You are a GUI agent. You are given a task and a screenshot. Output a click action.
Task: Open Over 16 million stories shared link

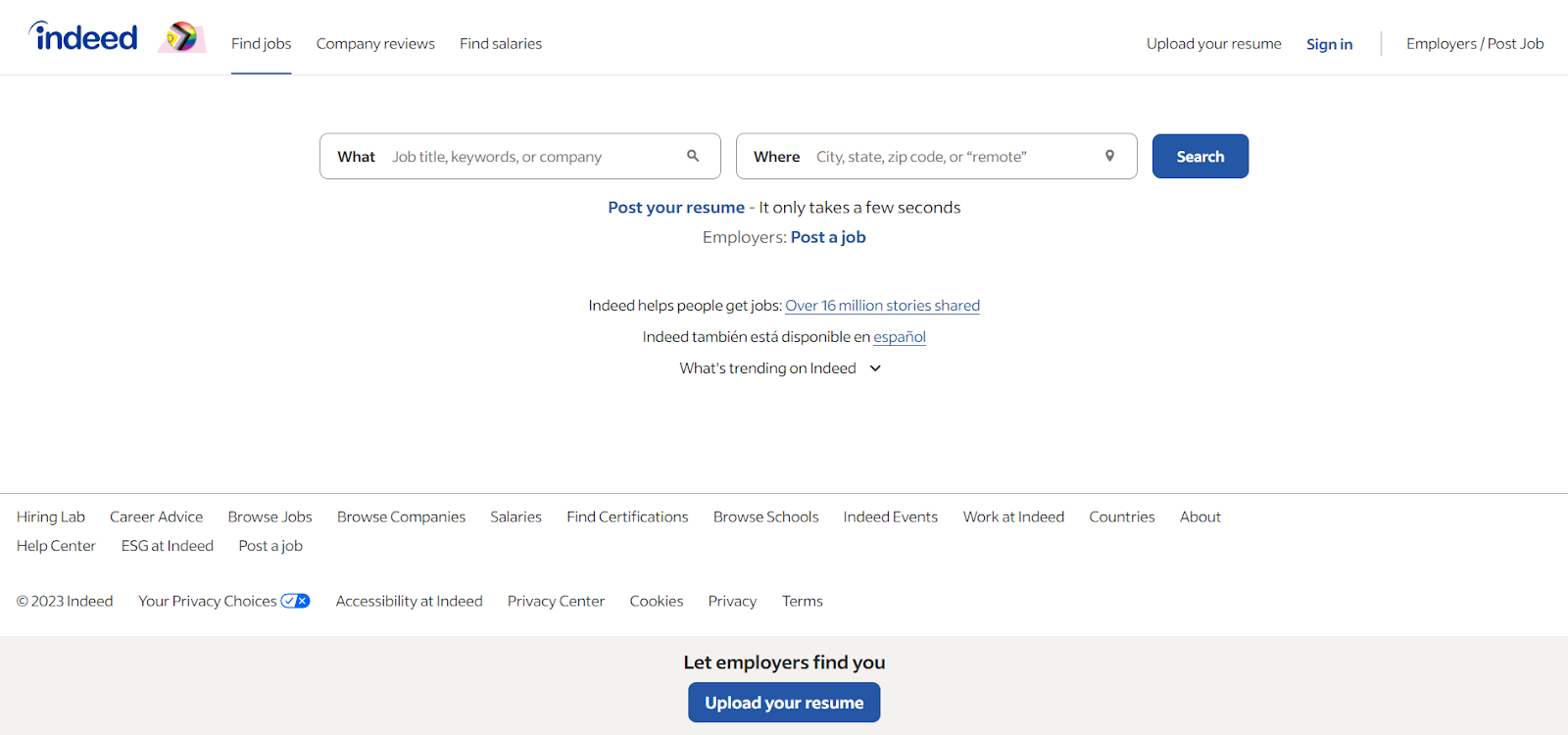[x=882, y=306]
